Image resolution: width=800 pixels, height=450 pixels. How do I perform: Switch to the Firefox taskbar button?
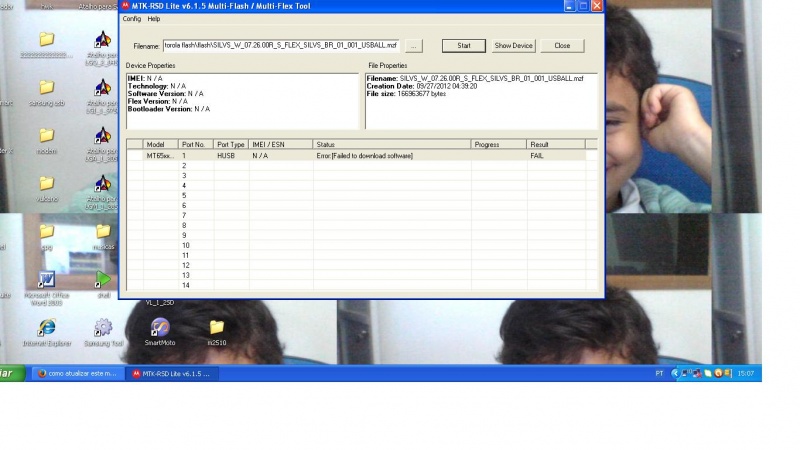(x=78, y=373)
